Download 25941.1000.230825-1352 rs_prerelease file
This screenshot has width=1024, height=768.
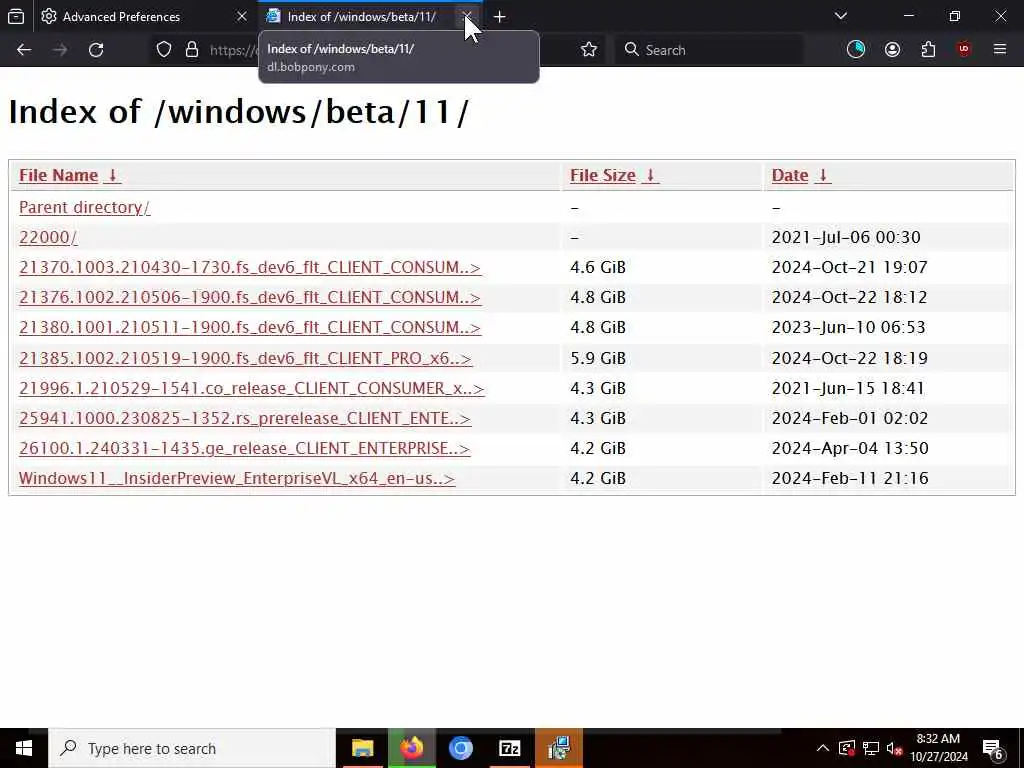point(245,418)
